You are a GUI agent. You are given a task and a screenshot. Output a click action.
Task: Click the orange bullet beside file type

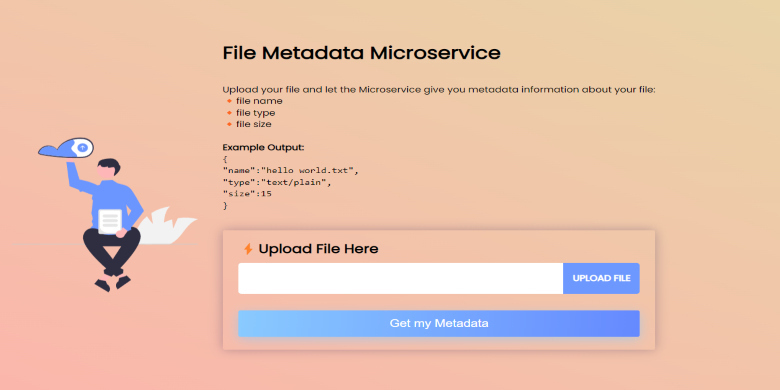229,113
